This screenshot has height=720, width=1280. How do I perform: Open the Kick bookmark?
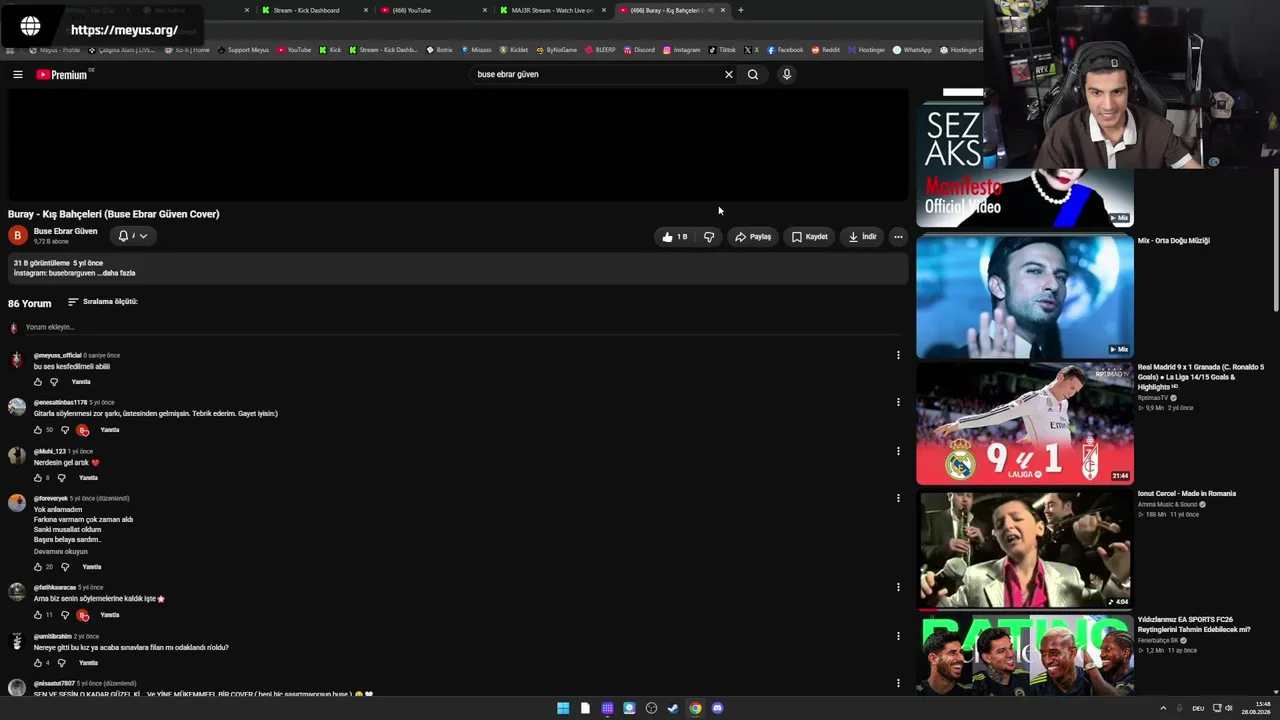pyautogui.click(x=330, y=50)
